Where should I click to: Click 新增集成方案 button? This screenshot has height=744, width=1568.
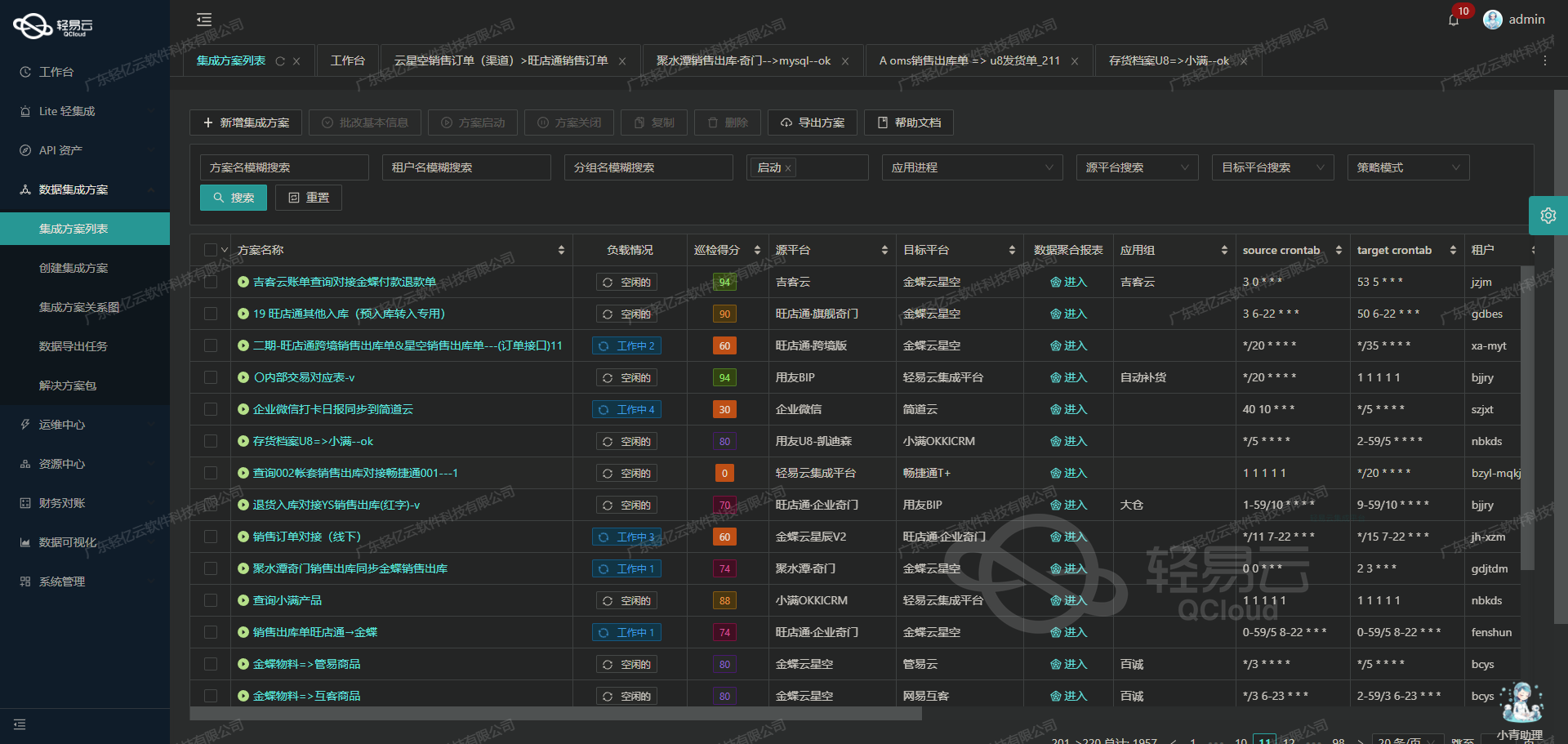[246, 123]
